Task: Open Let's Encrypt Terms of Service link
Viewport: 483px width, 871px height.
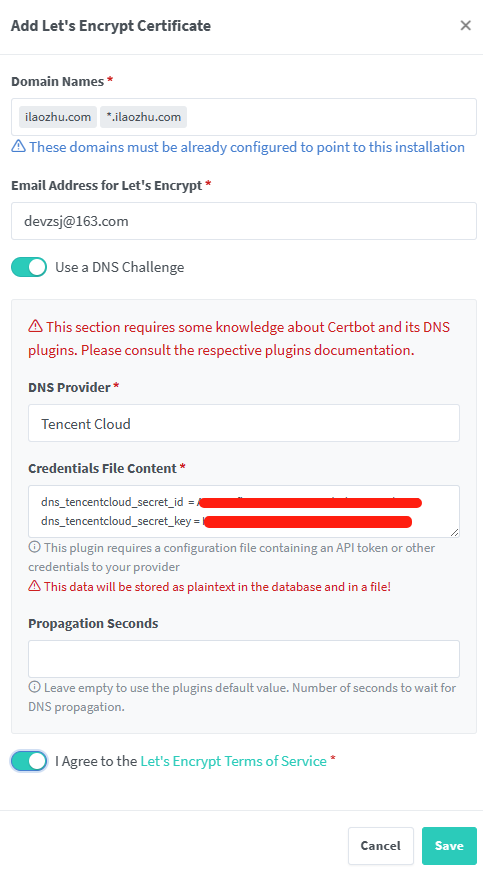Action: [233, 761]
